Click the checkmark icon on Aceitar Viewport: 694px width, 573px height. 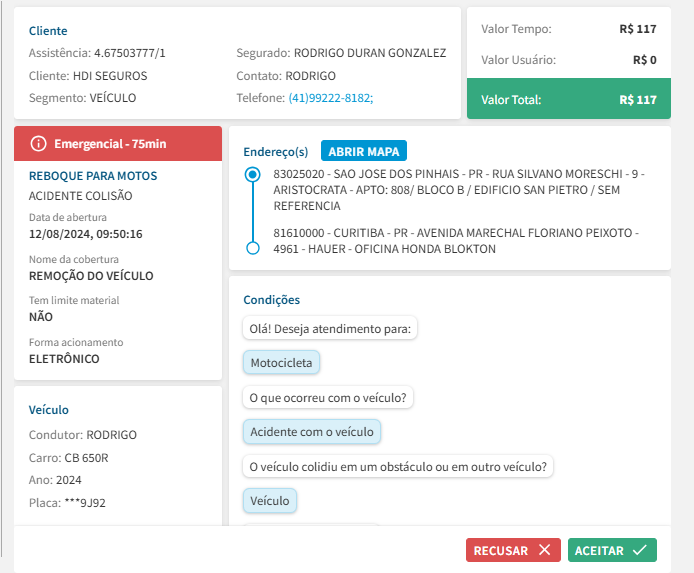[x=639, y=550]
